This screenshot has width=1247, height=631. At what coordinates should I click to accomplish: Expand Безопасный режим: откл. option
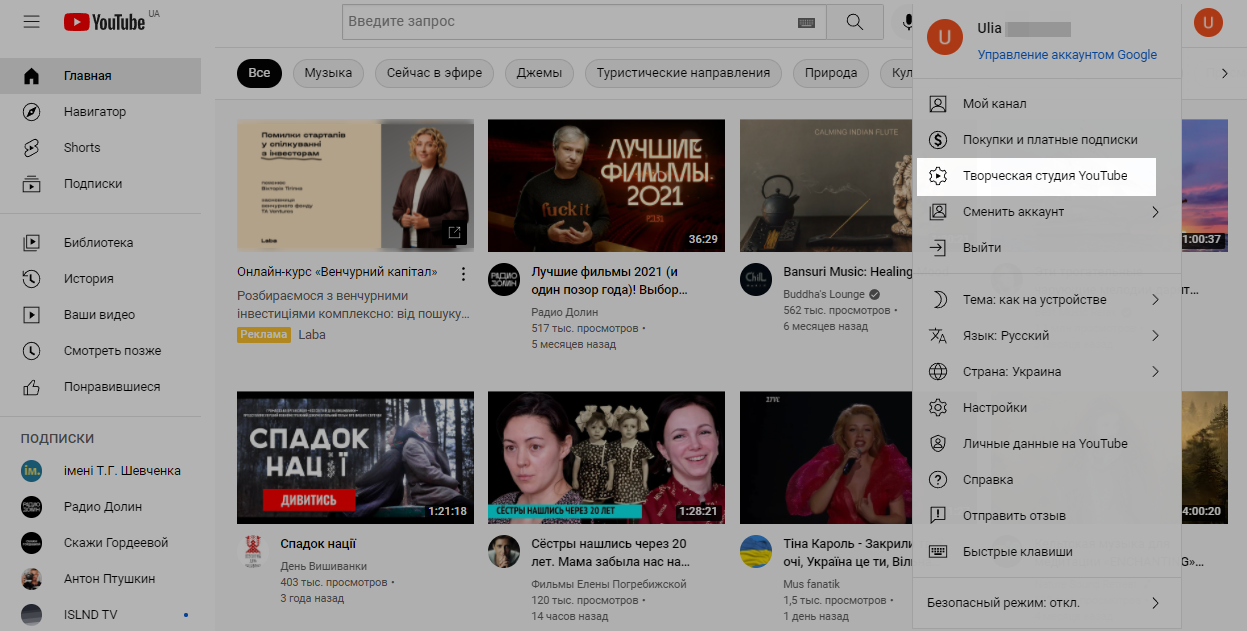[1048, 603]
